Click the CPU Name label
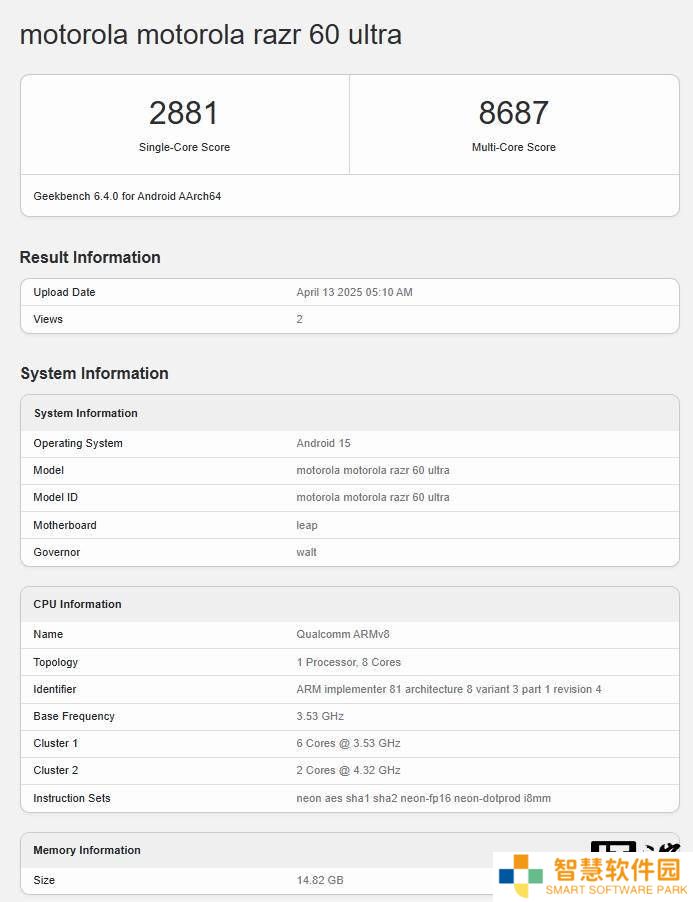 click(48, 635)
